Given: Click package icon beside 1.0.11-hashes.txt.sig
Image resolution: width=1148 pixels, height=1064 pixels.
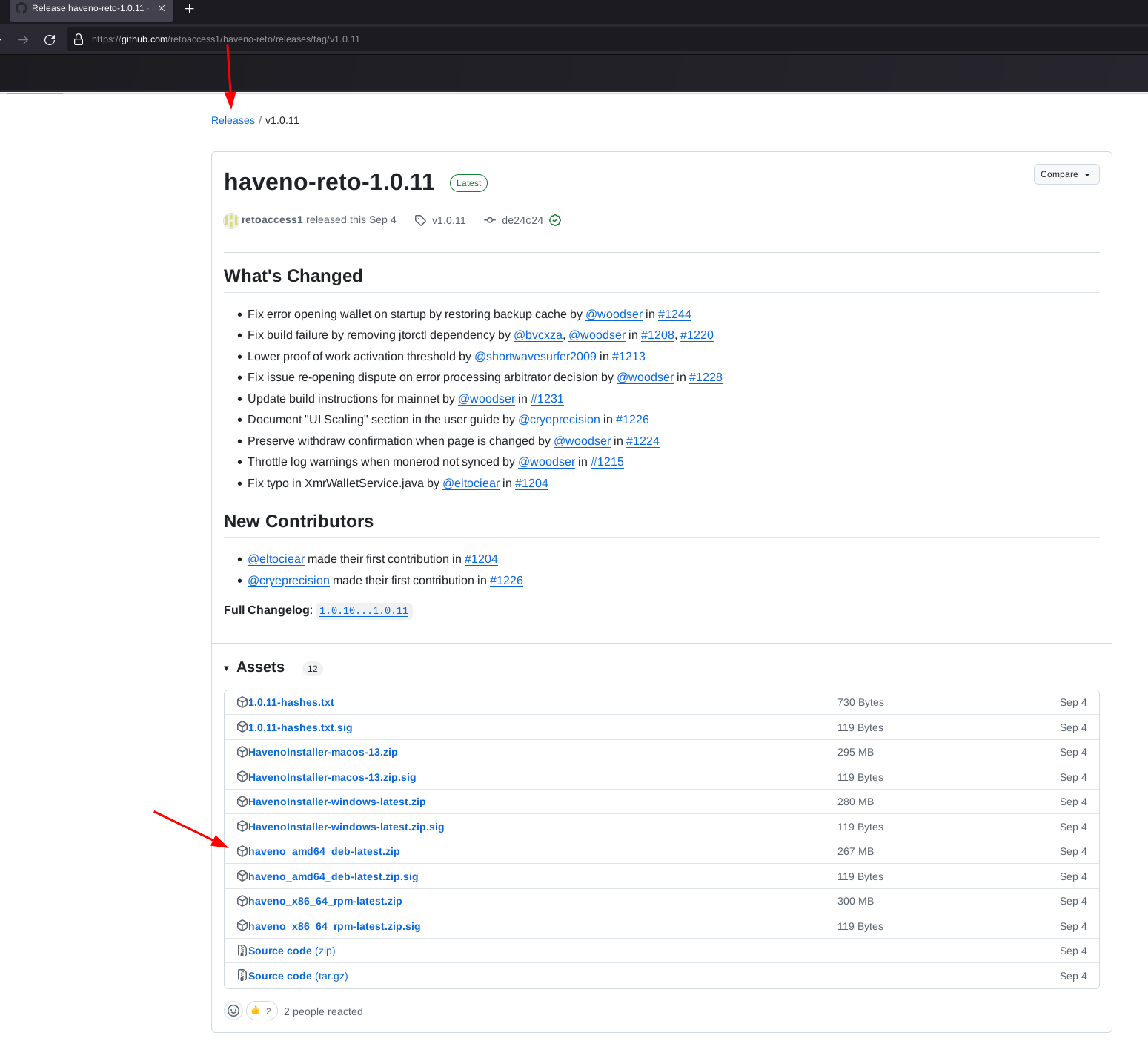Looking at the screenshot, I should pos(242,727).
